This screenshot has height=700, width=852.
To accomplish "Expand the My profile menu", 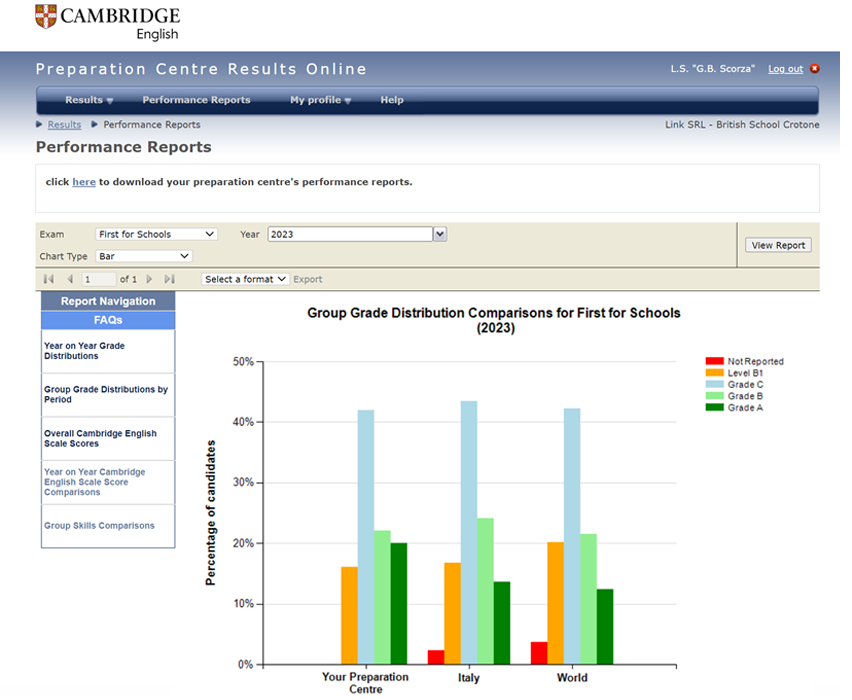I will pos(321,100).
